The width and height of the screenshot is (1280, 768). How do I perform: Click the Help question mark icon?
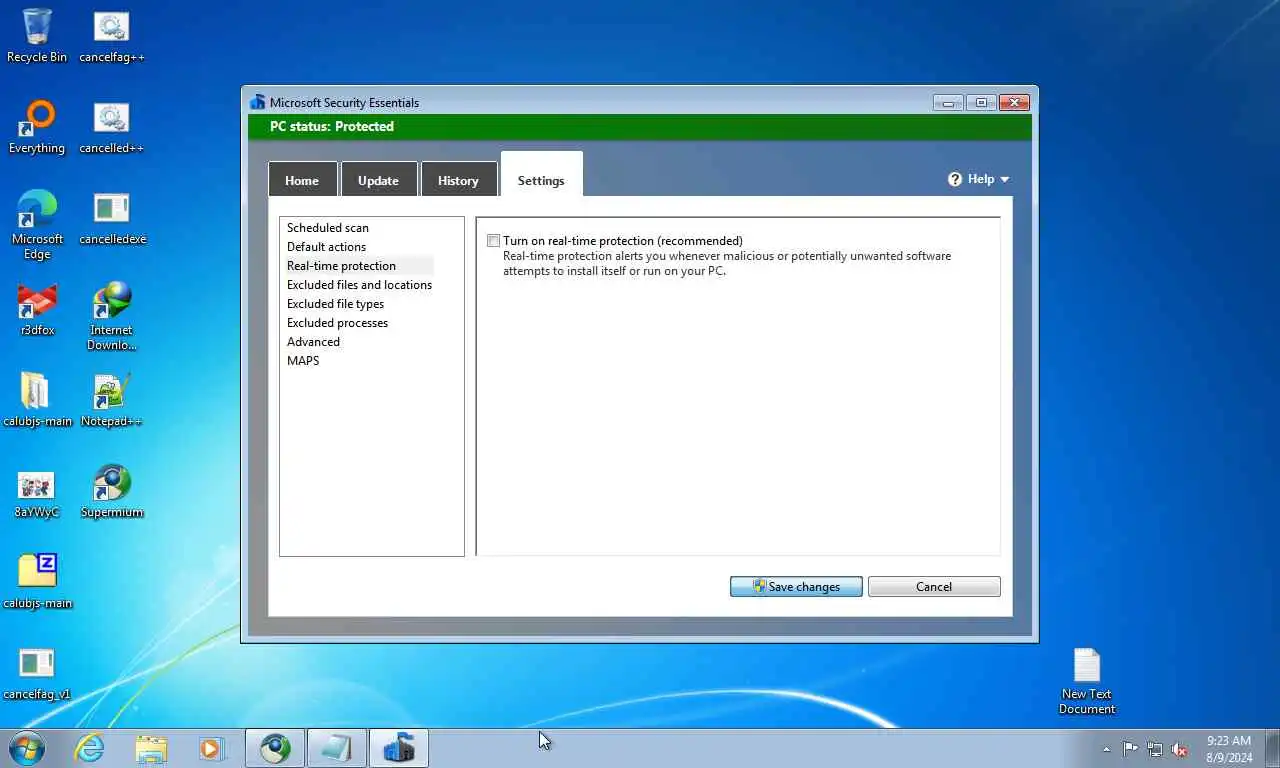pyautogui.click(x=955, y=179)
